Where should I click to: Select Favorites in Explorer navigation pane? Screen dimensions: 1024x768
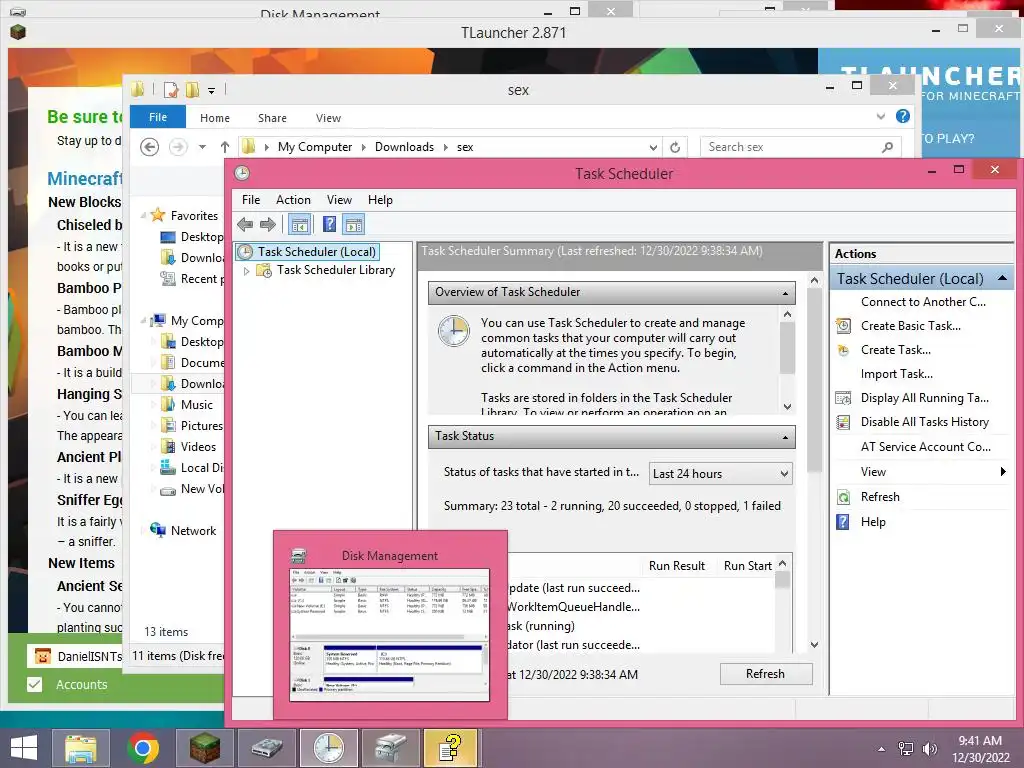(194, 216)
